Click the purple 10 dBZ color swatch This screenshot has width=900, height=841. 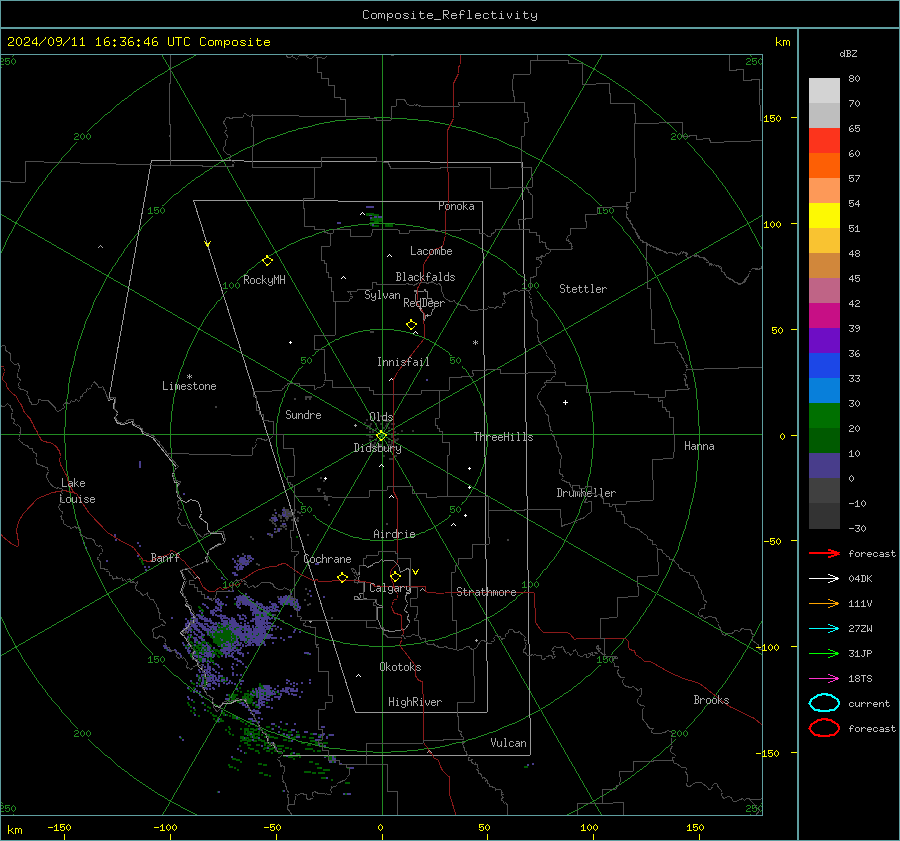pyautogui.click(x=824, y=466)
